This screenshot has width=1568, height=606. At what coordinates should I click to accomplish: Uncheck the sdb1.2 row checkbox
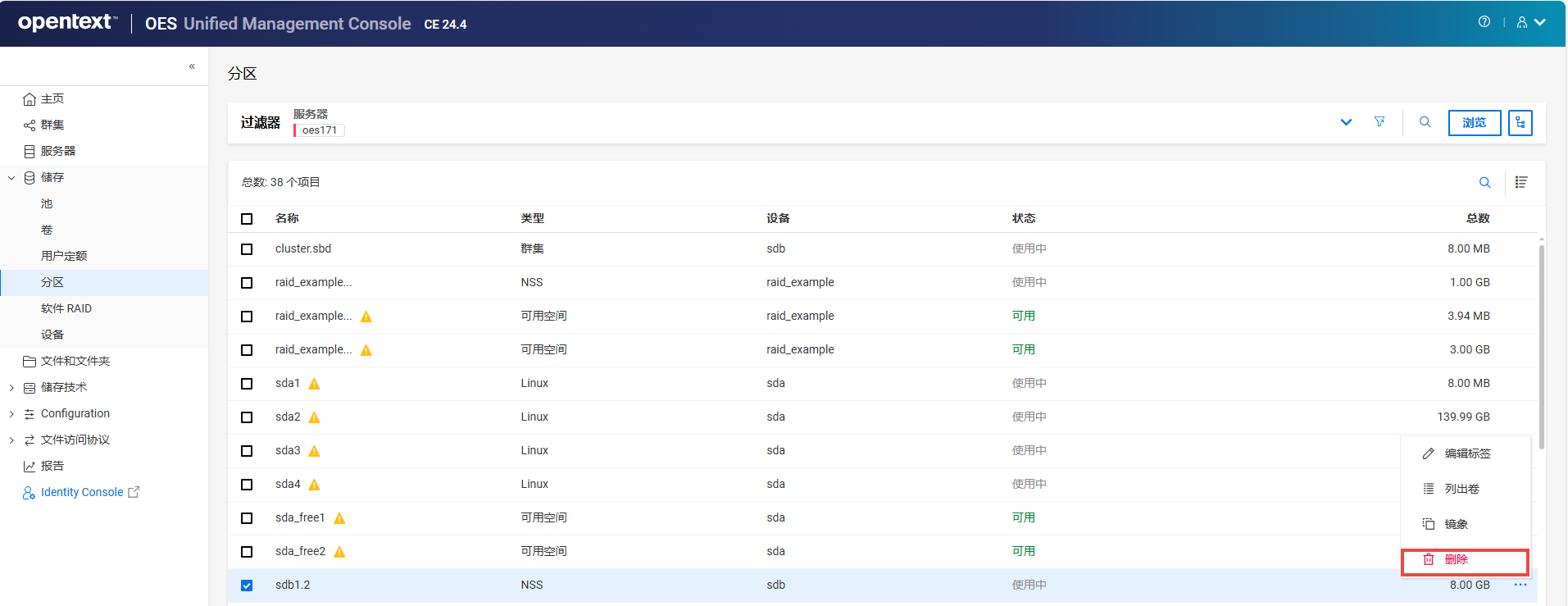[247, 585]
